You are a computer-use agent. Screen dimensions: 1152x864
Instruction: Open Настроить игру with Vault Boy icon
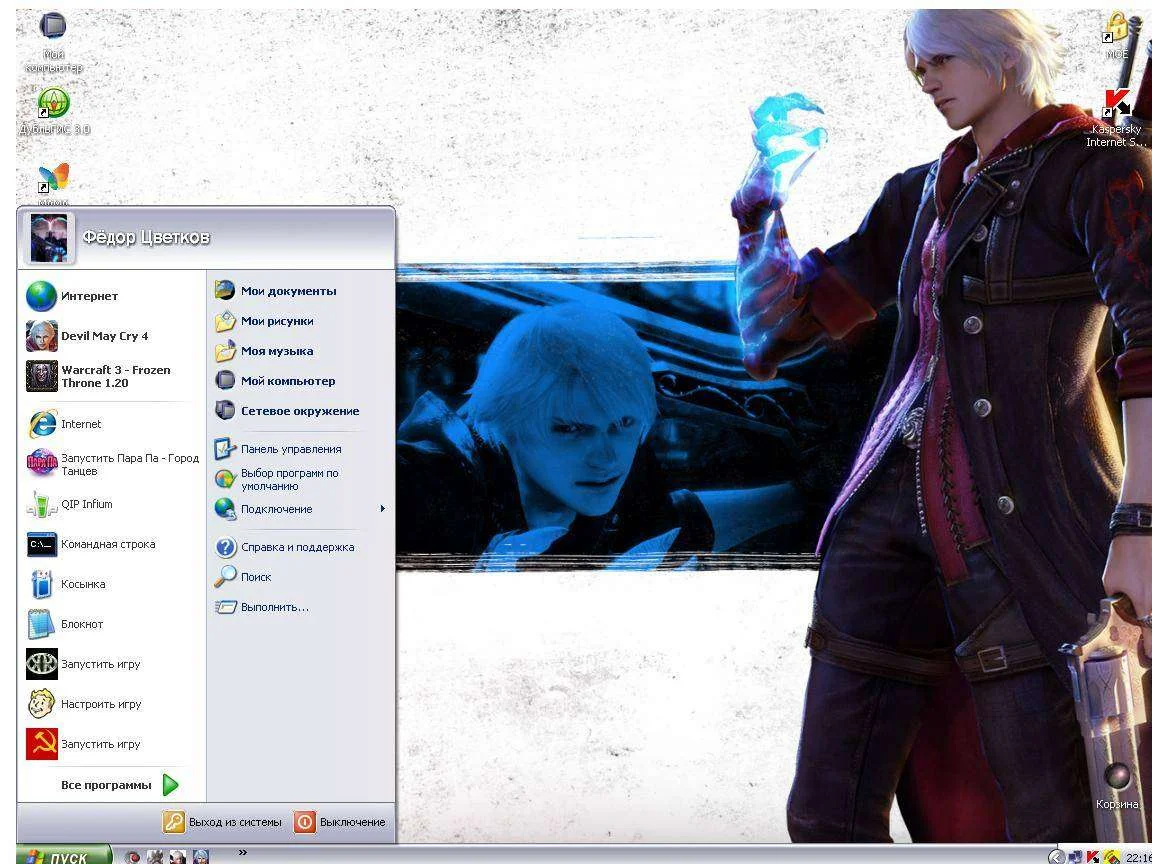(112, 704)
